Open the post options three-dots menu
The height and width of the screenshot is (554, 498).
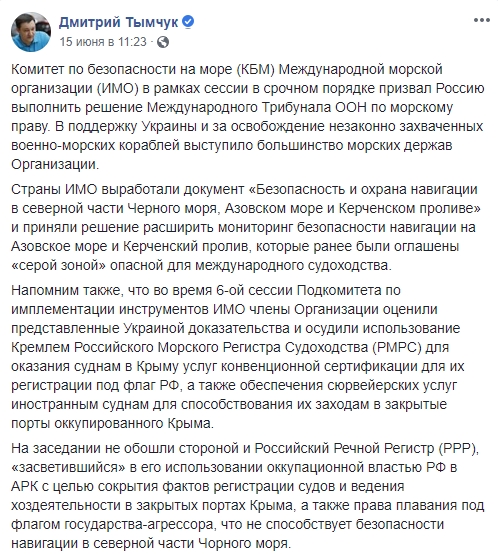click(x=482, y=20)
